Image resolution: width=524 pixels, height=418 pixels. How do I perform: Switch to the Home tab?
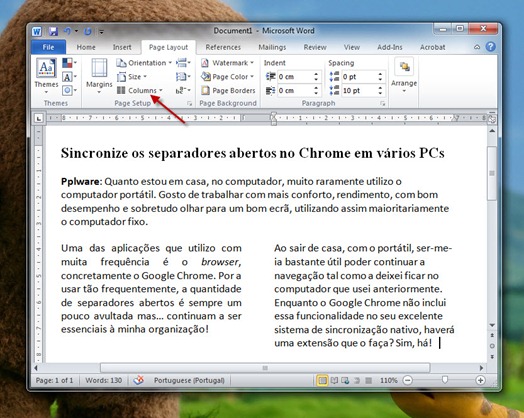coord(86,47)
